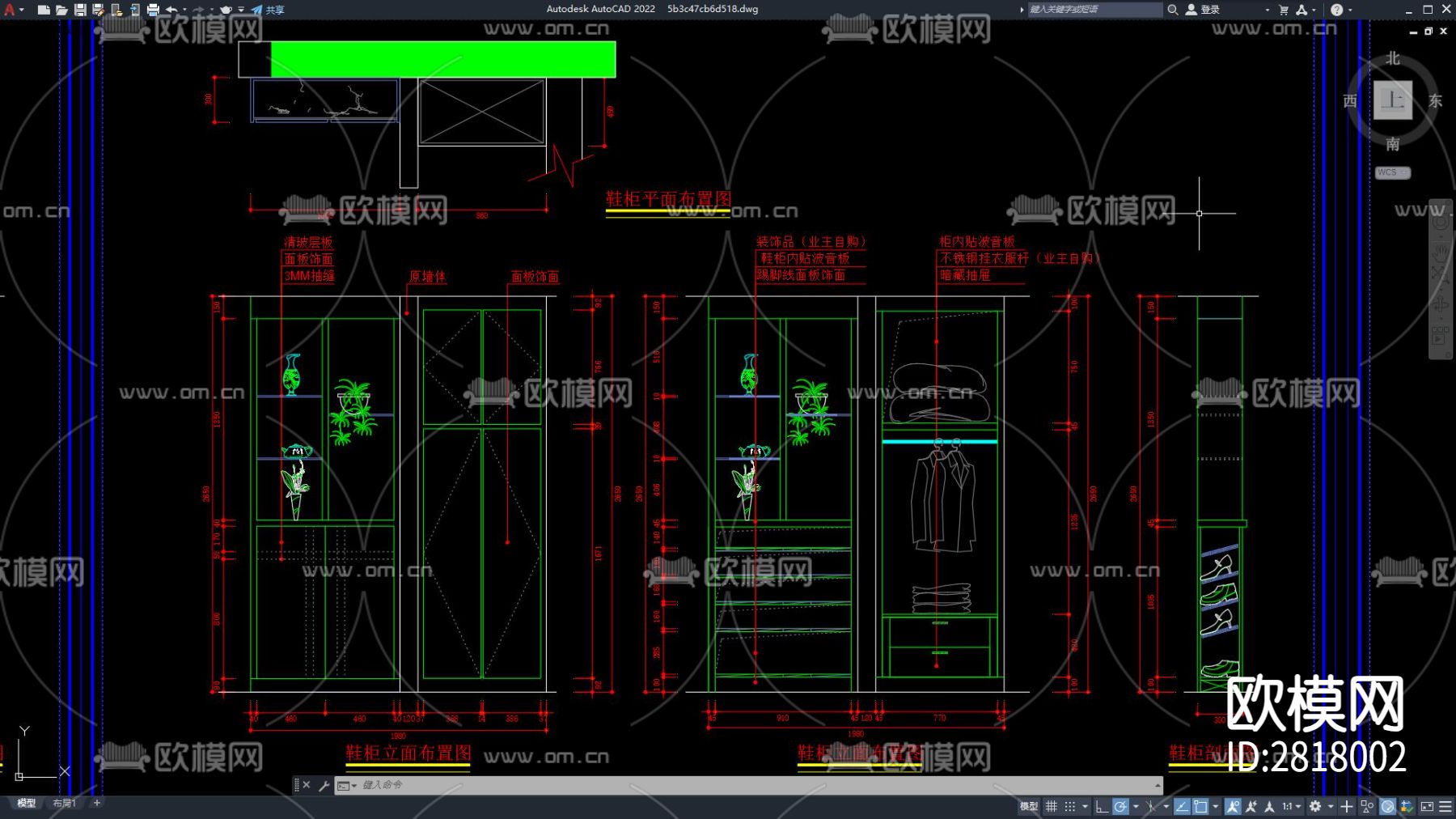Image resolution: width=1456 pixels, height=819 pixels.
Task: Click 东 on the ViewCube compass
Action: point(1436,100)
